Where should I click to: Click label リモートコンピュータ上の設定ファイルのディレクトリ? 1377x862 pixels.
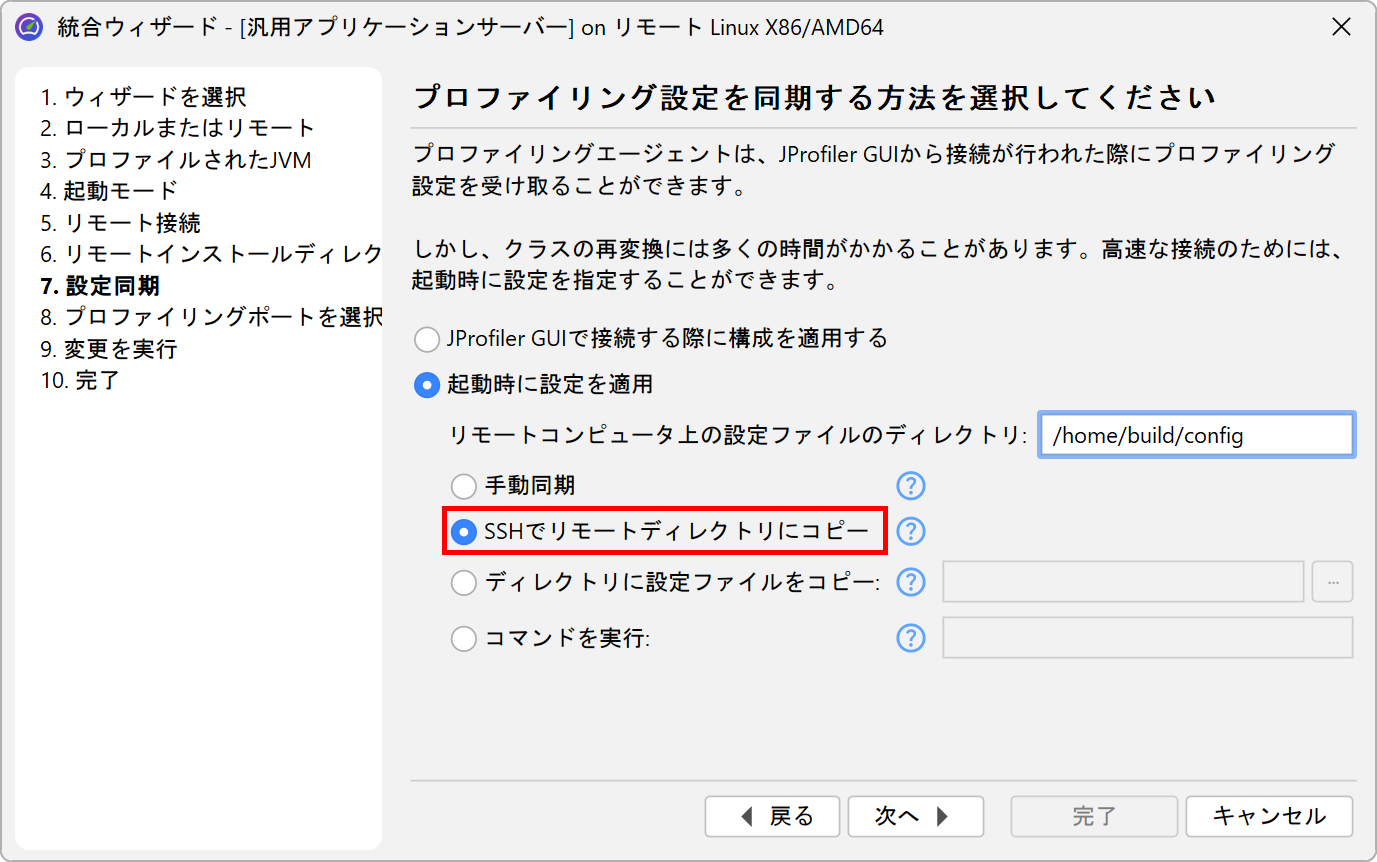click(x=739, y=435)
